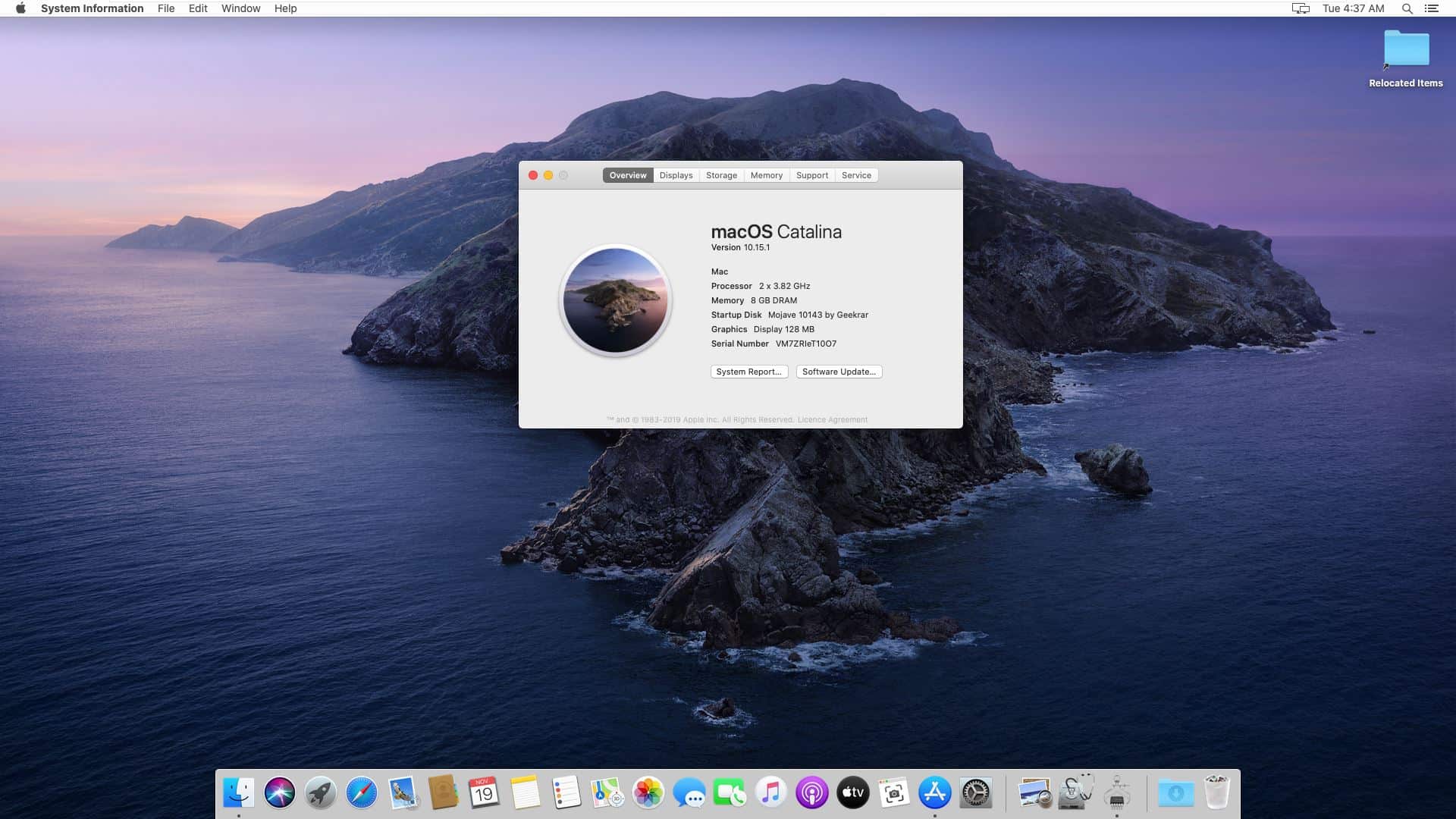The height and width of the screenshot is (819, 1456).
Task: Open System Preferences from the Dock
Action: pos(976,792)
